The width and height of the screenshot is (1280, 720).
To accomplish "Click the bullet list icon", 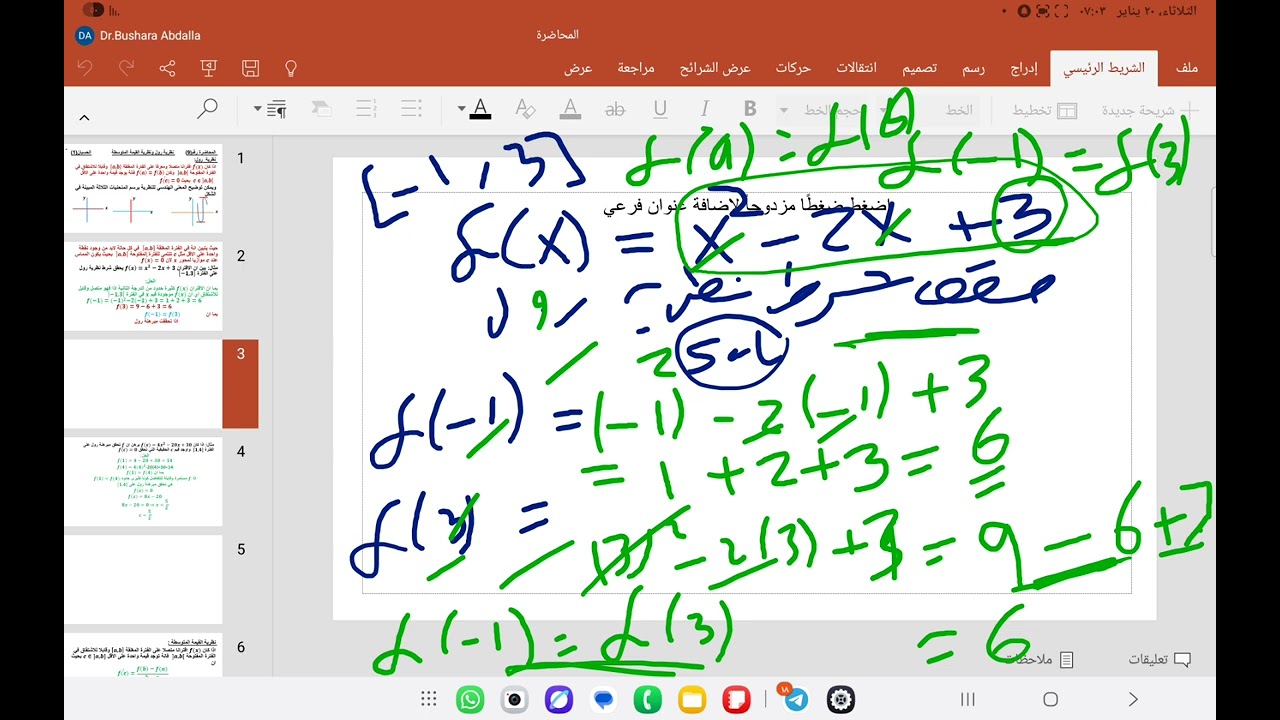I will point(411,109).
